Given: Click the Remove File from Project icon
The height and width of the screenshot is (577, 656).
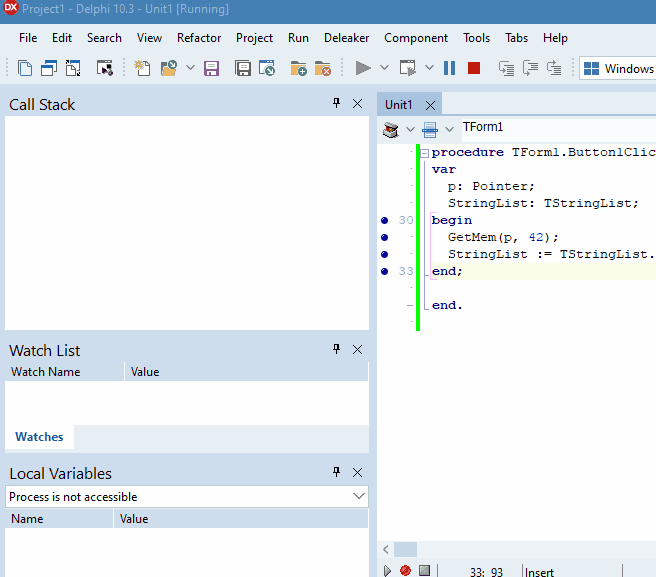Looking at the screenshot, I should [322, 68].
